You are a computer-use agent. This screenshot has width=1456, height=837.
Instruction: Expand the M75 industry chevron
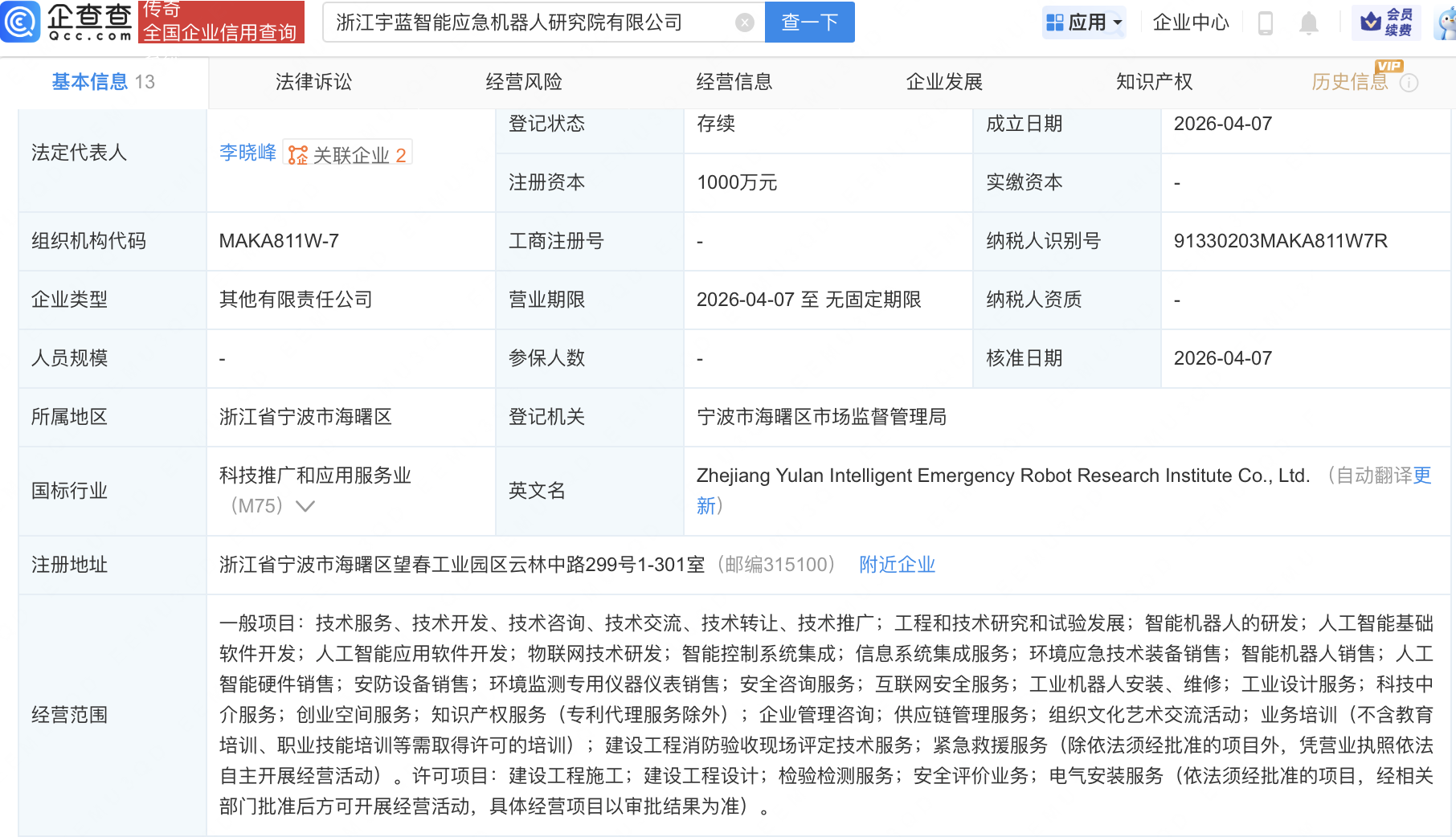(x=305, y=506)
